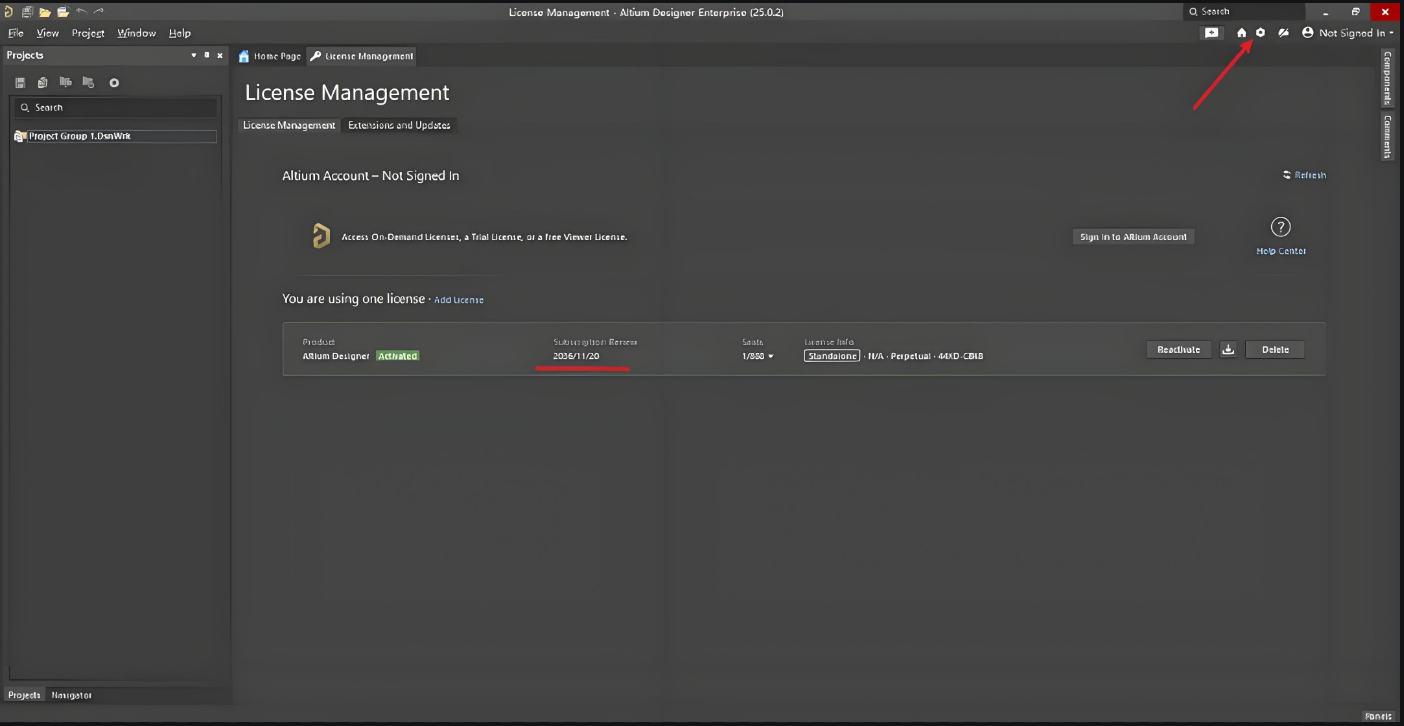Select Project Group 1.DsnWrk tree item
The height and width of the screenshot is (726, 1404).
tap(115, 136)
